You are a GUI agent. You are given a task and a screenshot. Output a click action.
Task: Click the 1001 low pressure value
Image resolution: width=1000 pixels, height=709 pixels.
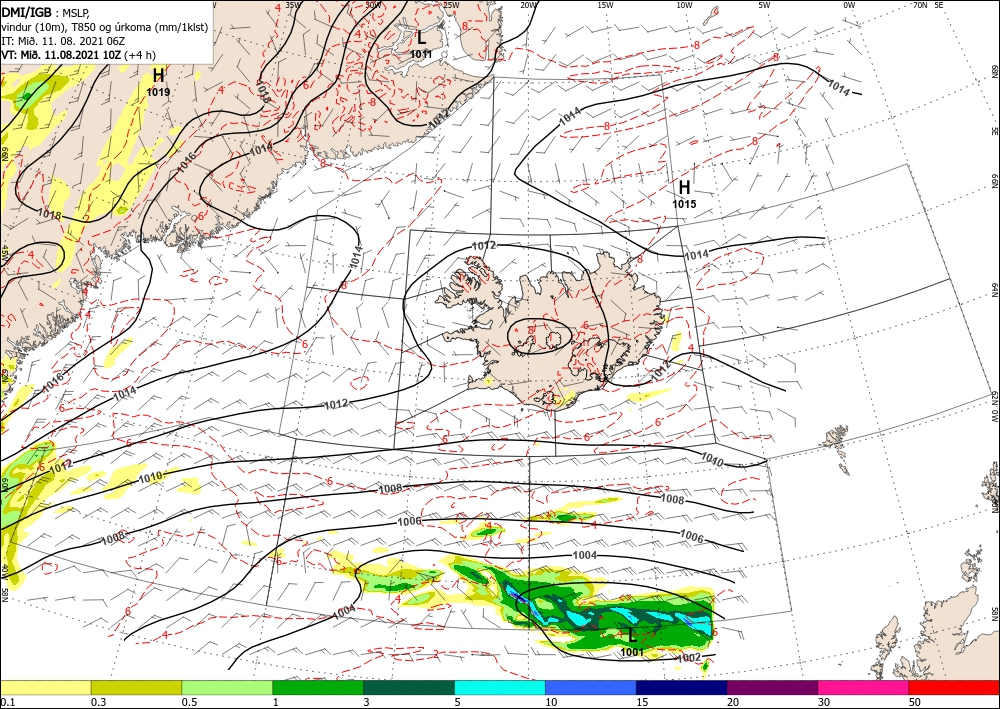(632, 652)
